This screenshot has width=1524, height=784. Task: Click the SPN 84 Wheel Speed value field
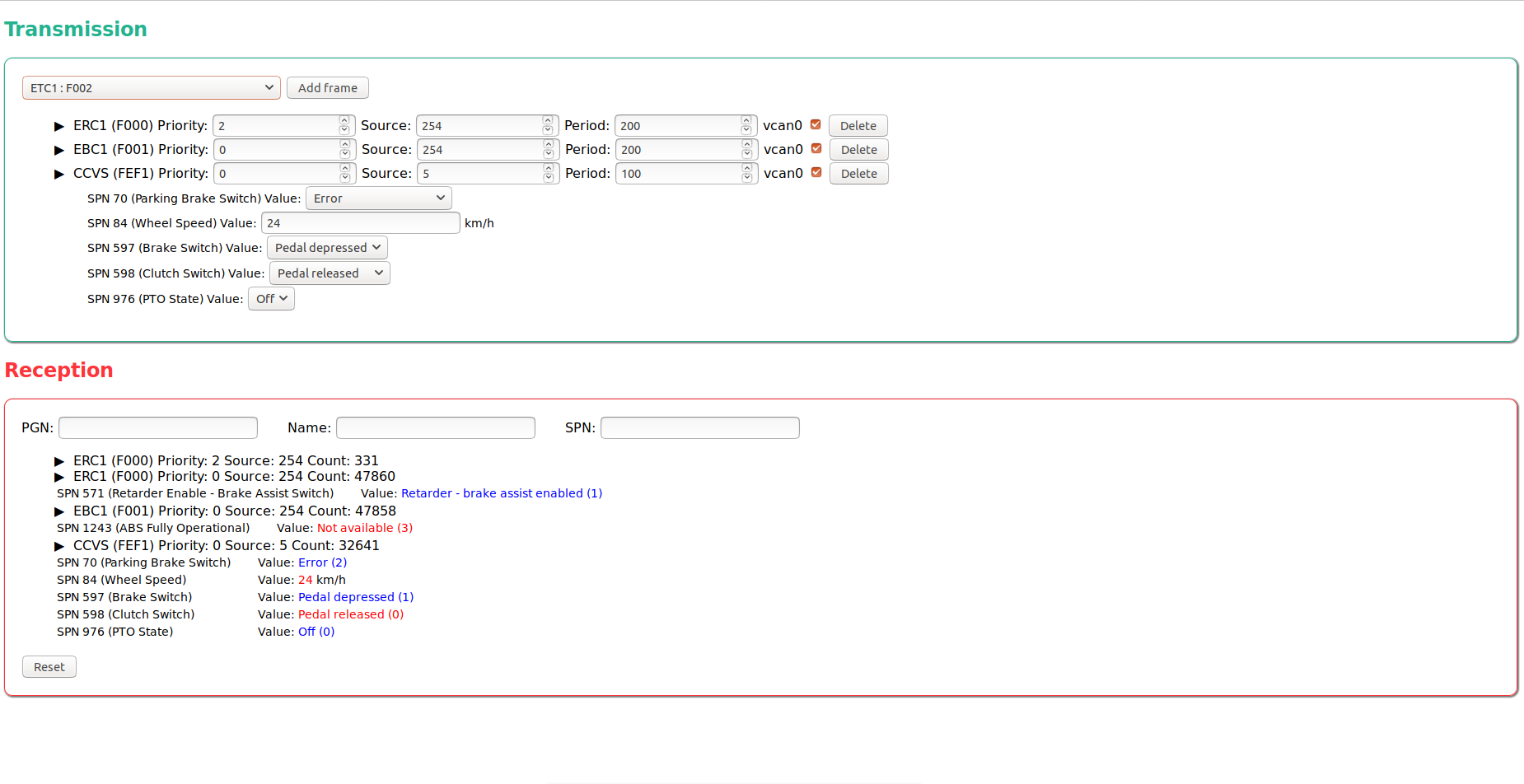click(360, 223)
